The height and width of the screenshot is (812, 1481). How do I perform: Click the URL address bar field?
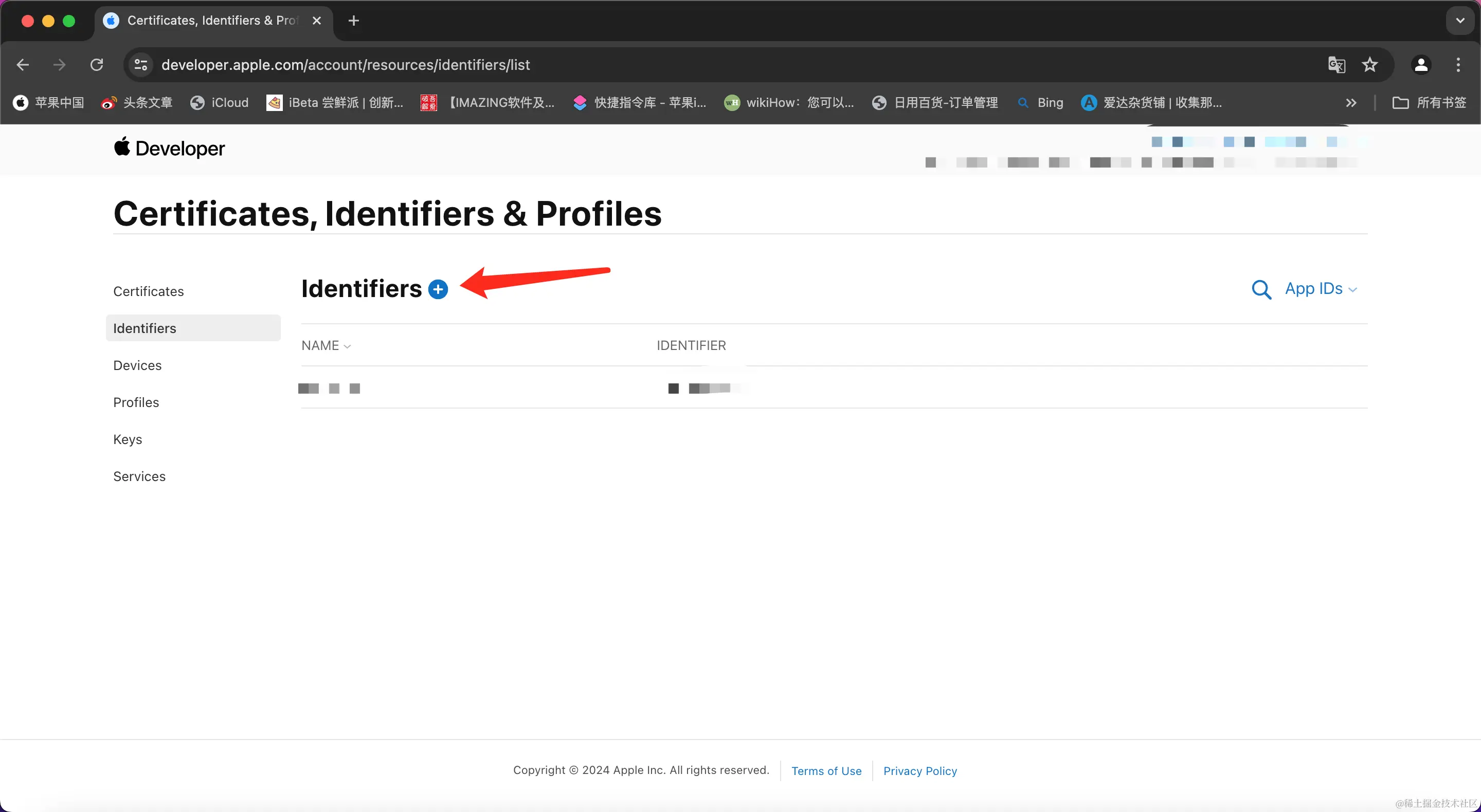click(x=690, y=65)
